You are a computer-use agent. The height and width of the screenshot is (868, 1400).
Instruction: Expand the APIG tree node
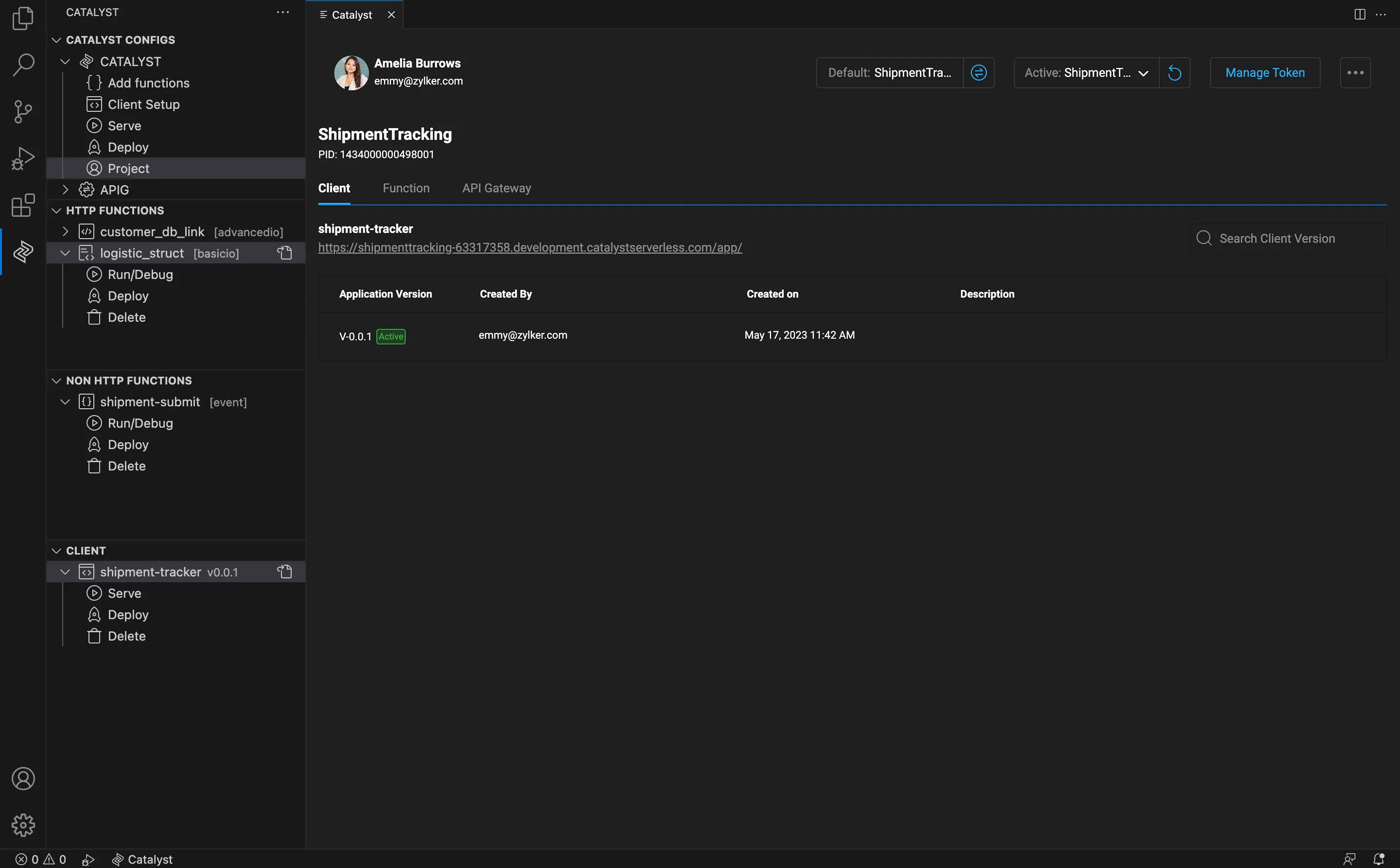coord(65,189)
